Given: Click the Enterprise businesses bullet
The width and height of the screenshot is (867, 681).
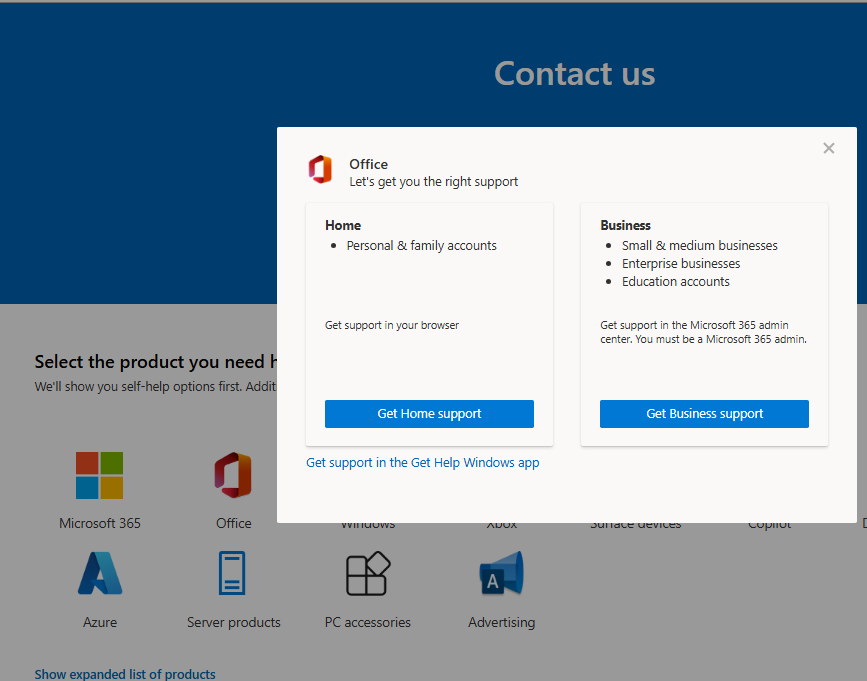Looking at the screenshot, I should coord(681,264).
